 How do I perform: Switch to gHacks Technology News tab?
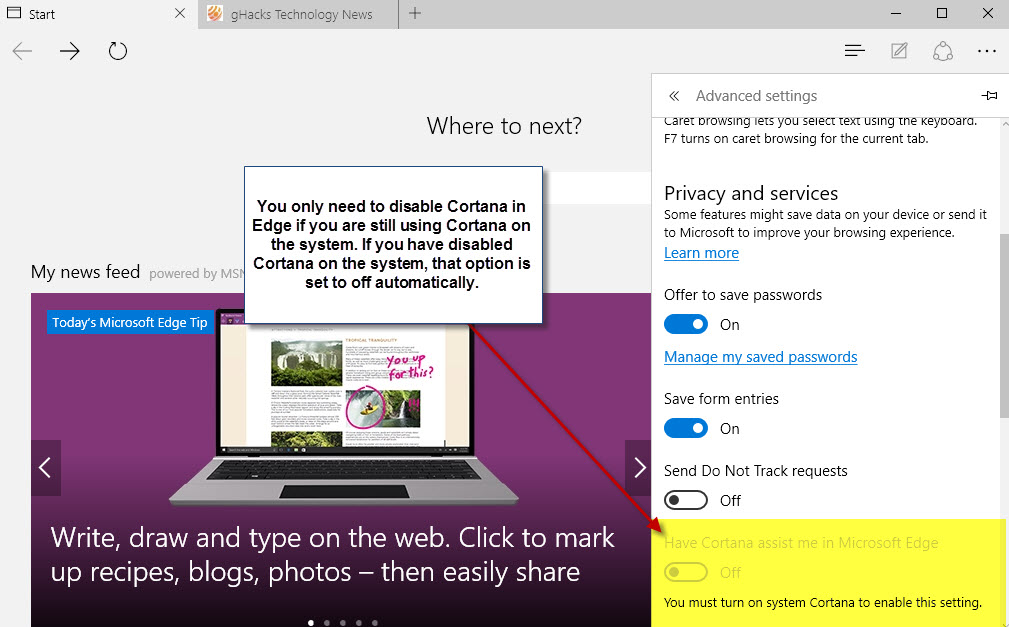point(298,14)
